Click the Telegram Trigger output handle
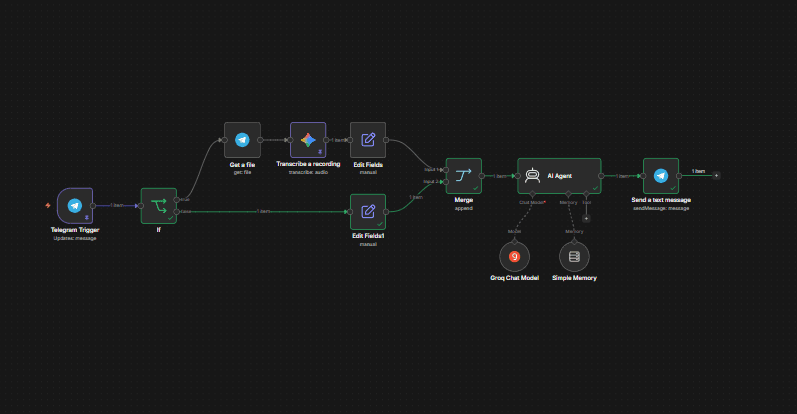This screenshot has width=797, height=414. click(x=93, y=206)
